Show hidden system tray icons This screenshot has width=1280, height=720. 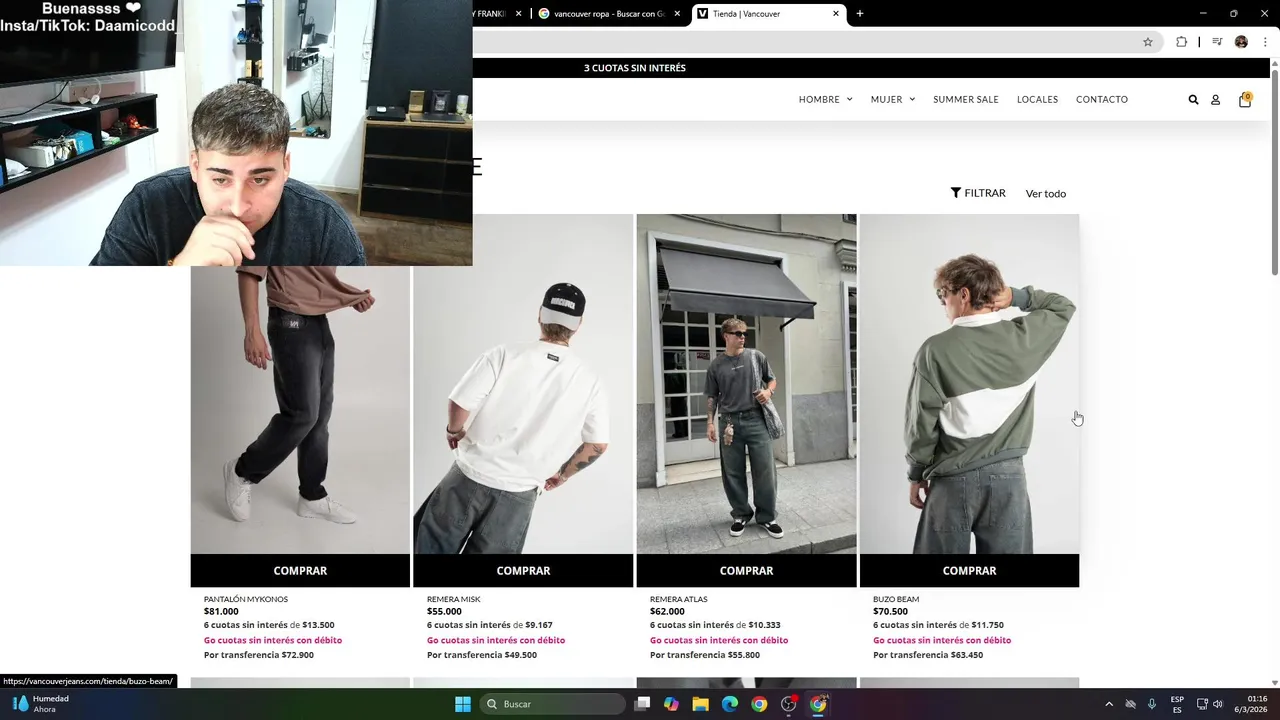click(1109, 704)
